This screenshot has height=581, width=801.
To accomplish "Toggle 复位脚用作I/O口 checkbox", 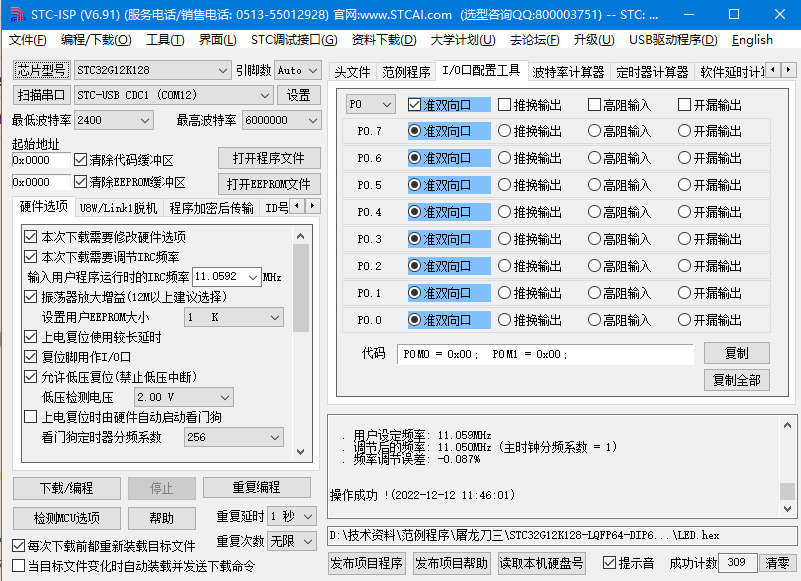I will click(78, 357).
